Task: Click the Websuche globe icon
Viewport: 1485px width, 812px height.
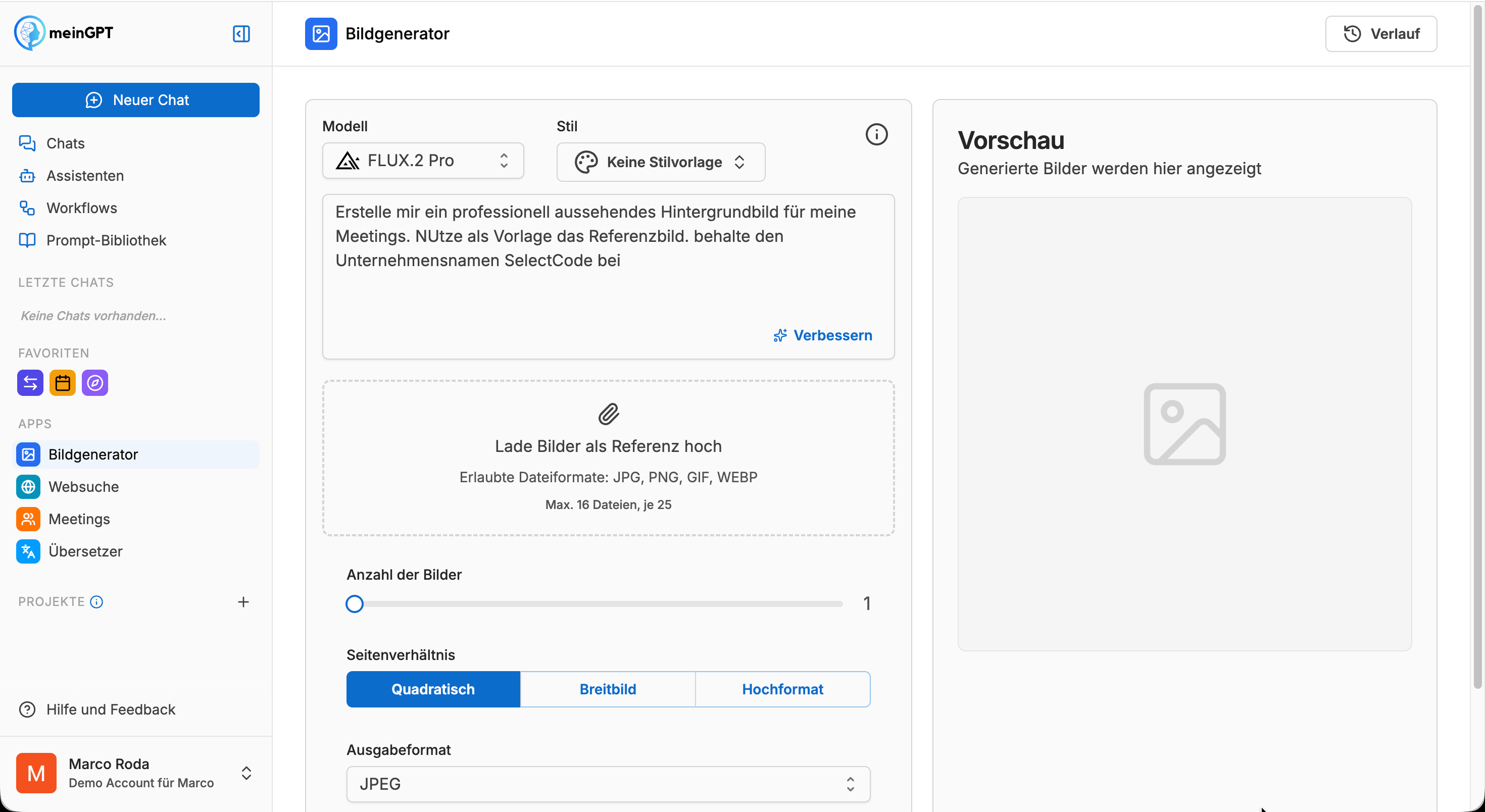Action: tap(28, 487)
